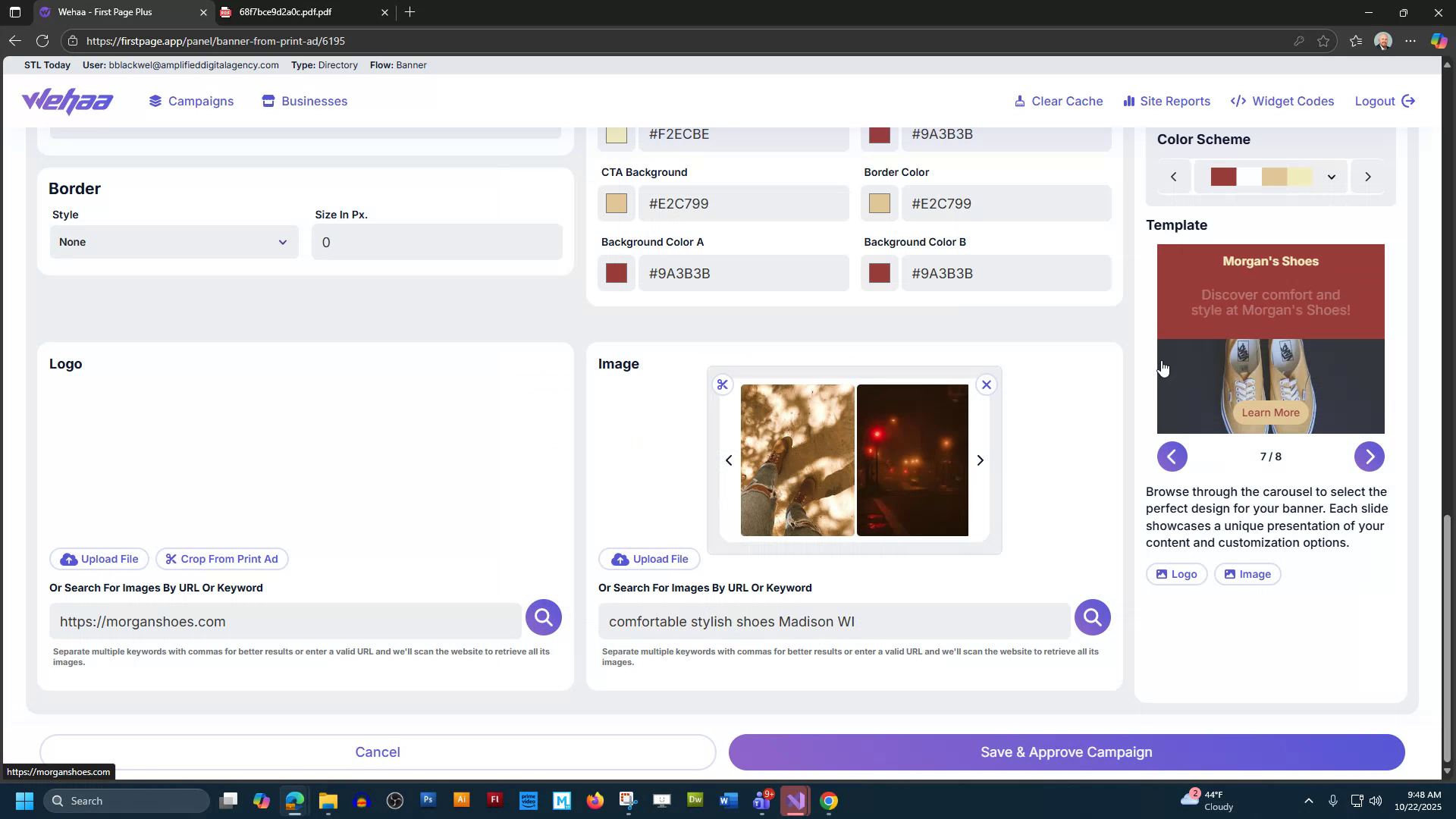Open the Color Scheme dropdown selector

pyautogui.click(x=1331, y=176)
